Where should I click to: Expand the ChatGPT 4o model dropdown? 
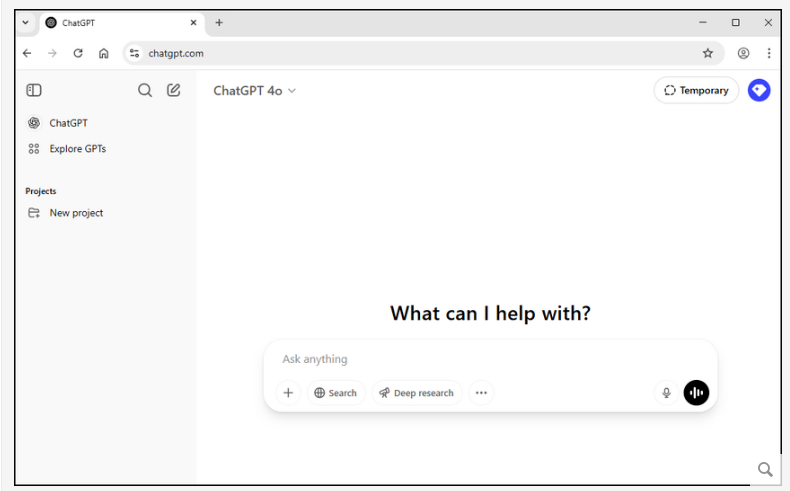255,90
